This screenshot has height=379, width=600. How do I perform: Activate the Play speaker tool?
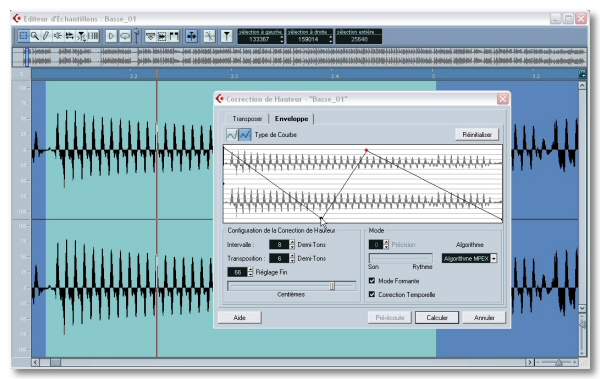click(x=58, y=36)
